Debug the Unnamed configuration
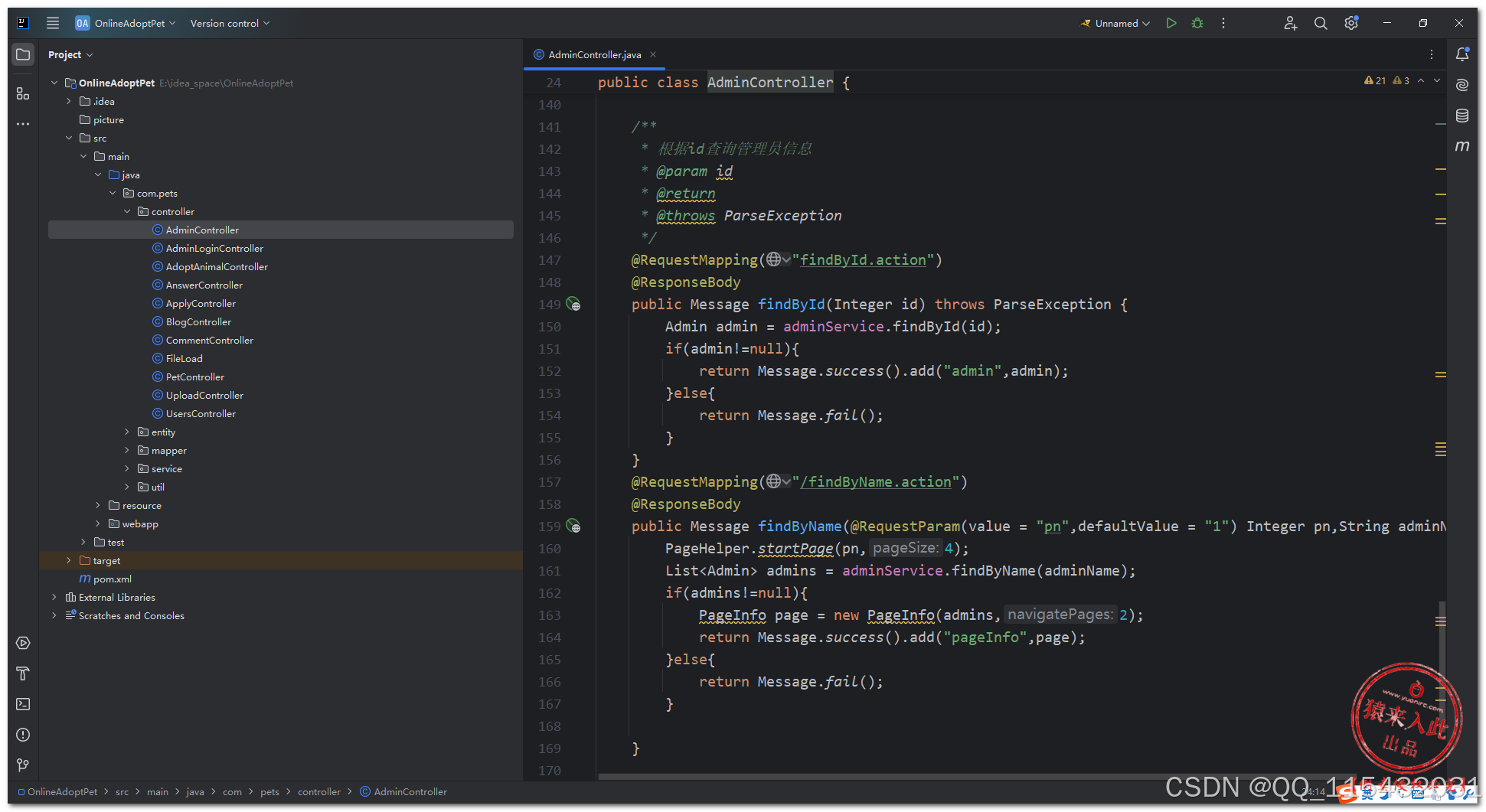The height and width of the screenshot is (812, 1486). pyautogui.click(x=1197, y=23)
